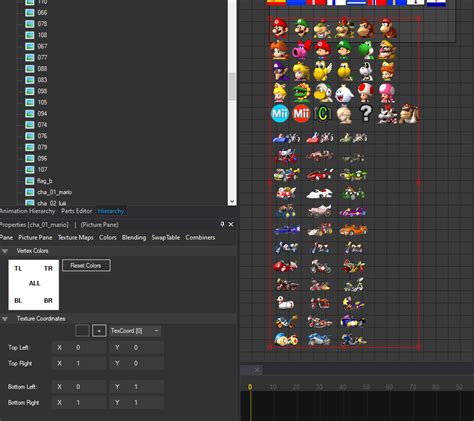Select the pink Birdo head icon
This screenshot has height=421, width=474.
click(301, 50)
